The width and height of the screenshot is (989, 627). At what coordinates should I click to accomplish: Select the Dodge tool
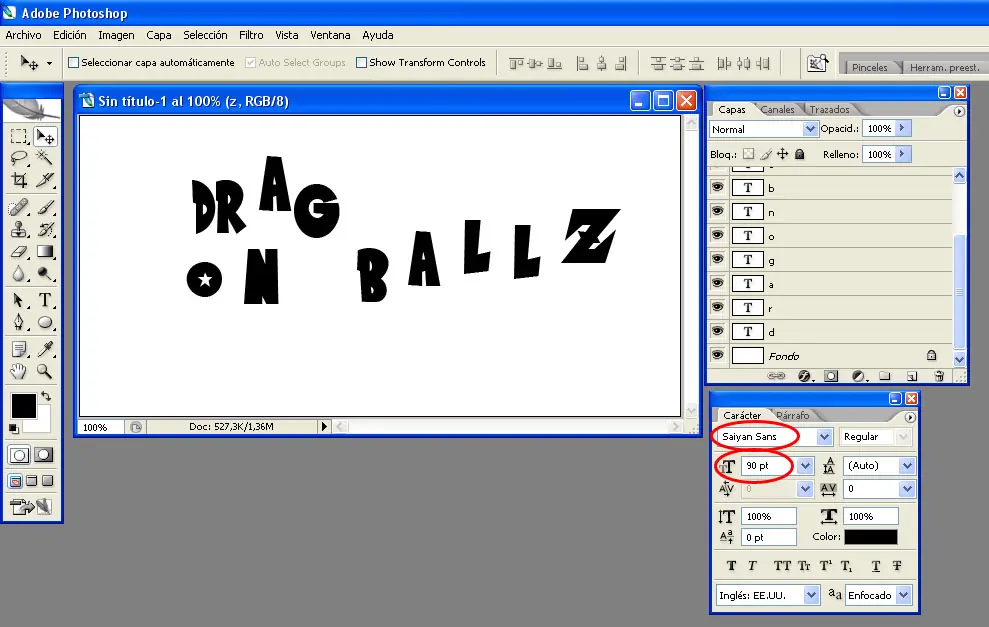(x=45, y=274)
